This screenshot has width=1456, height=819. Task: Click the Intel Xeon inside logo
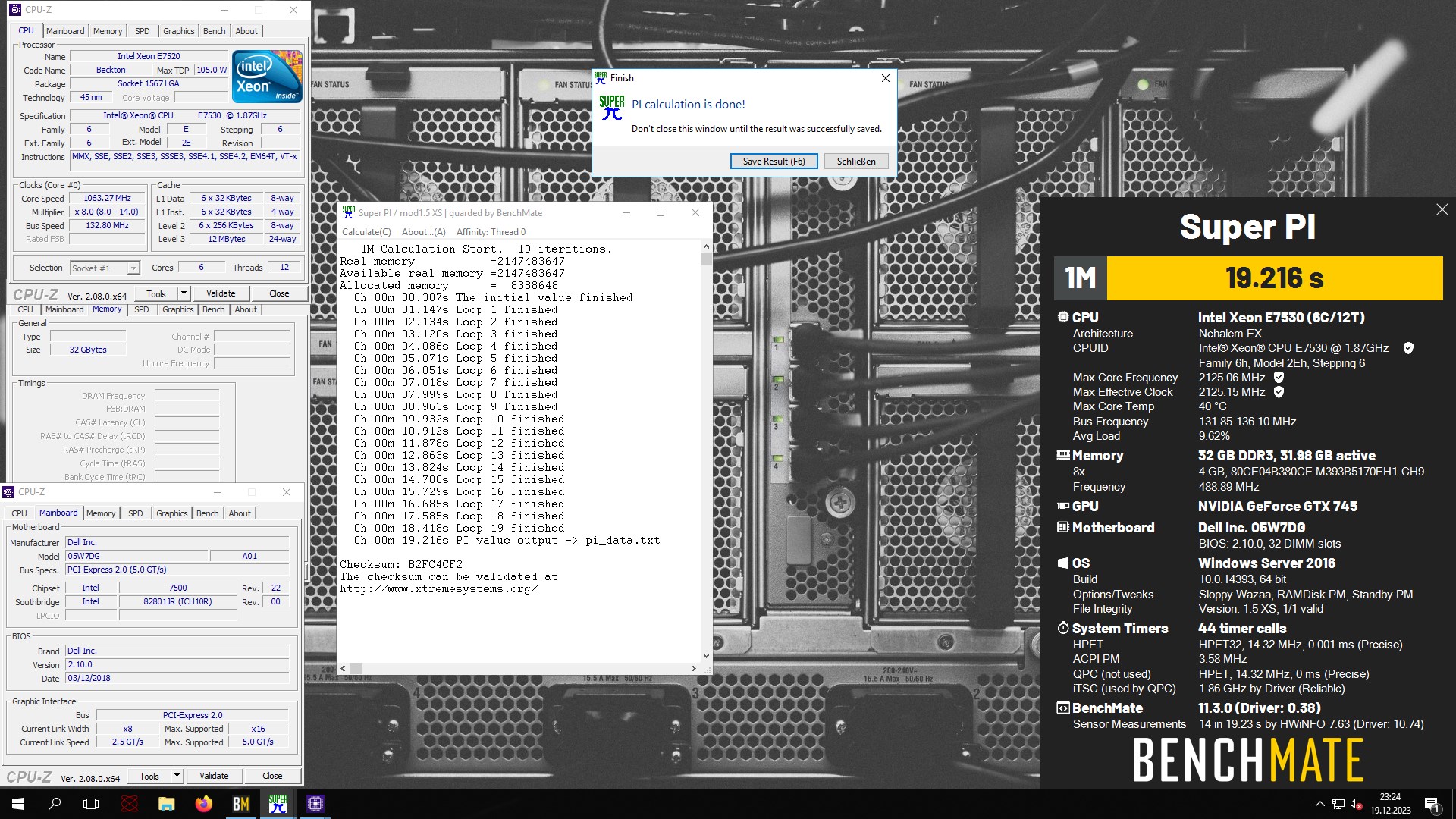(267, 77)
